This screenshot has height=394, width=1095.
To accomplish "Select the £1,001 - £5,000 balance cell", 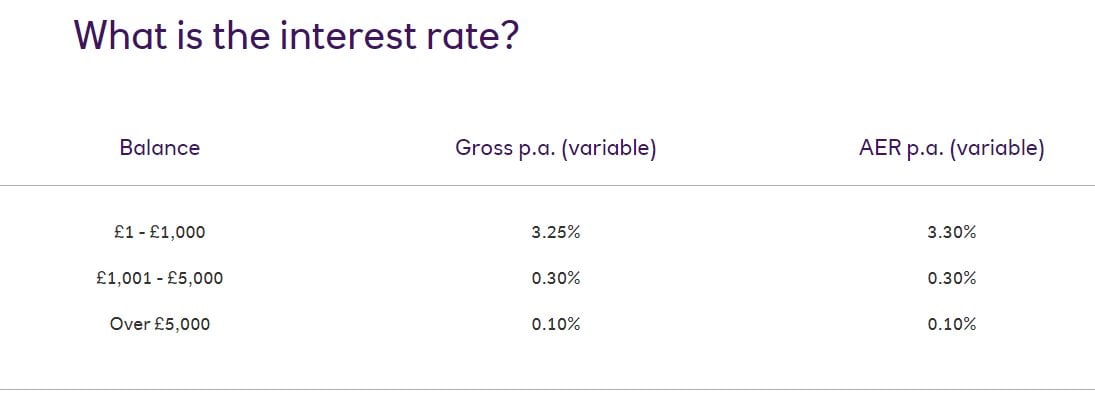I will pos(159,279).
